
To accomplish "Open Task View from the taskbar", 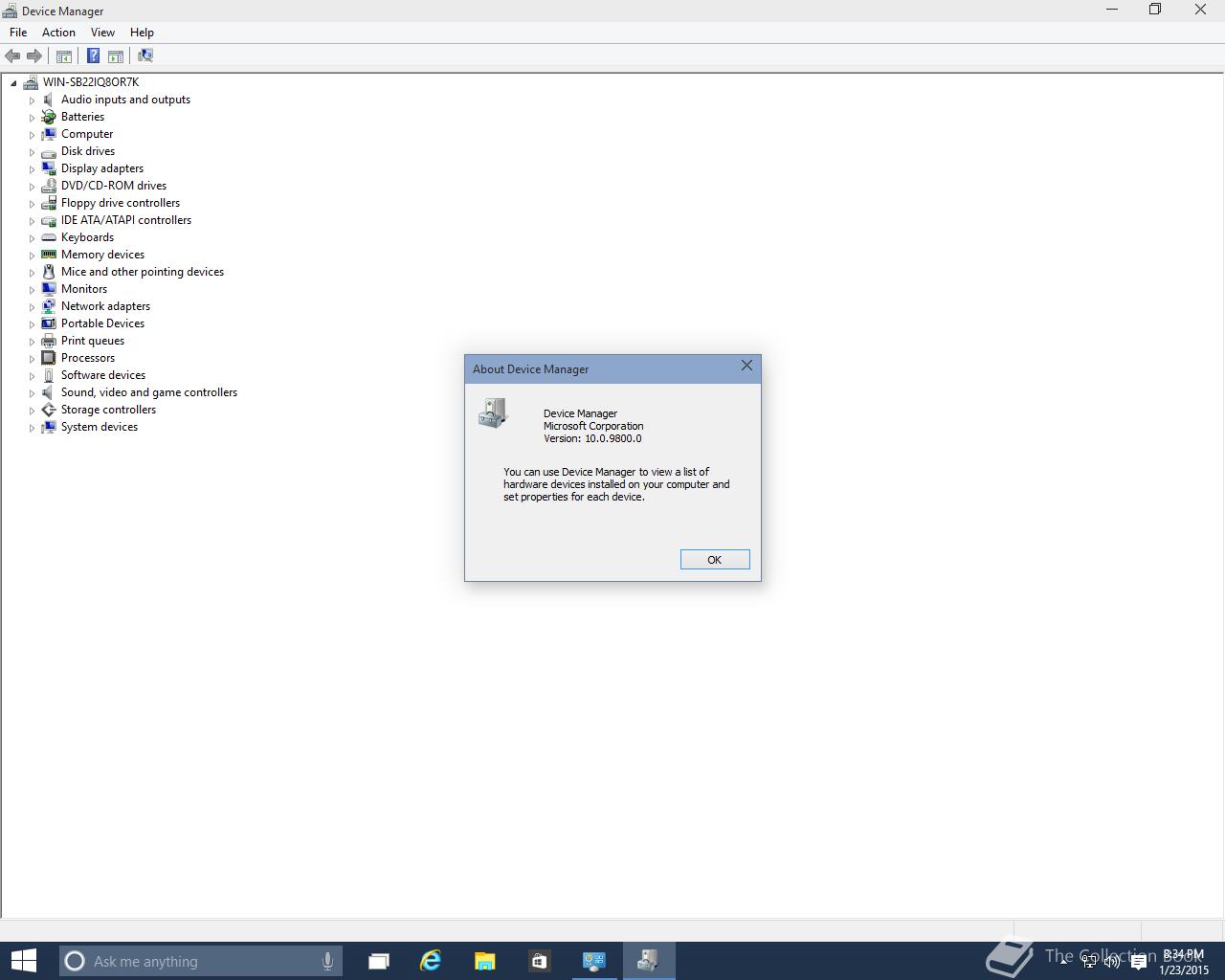I will pyautogui.click(x=379, y=961).
